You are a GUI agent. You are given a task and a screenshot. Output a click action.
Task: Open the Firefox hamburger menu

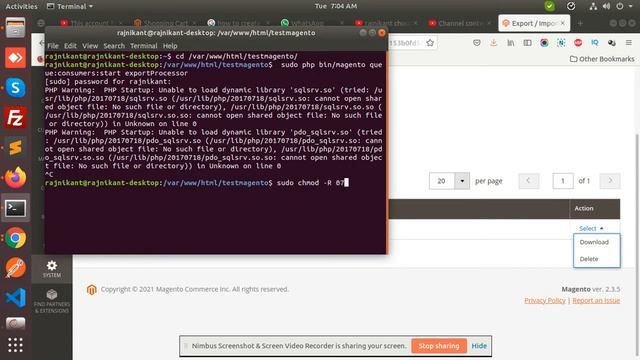629,42
